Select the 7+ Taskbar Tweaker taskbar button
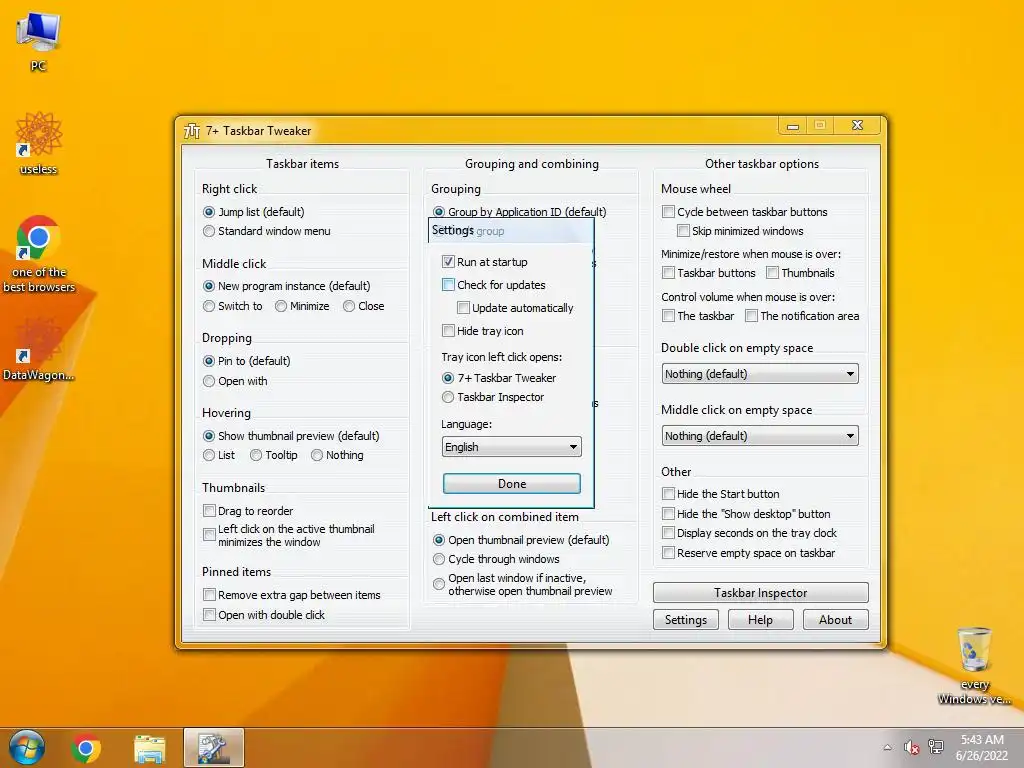This screenshot has height=768, width=1024. point(214,748)
